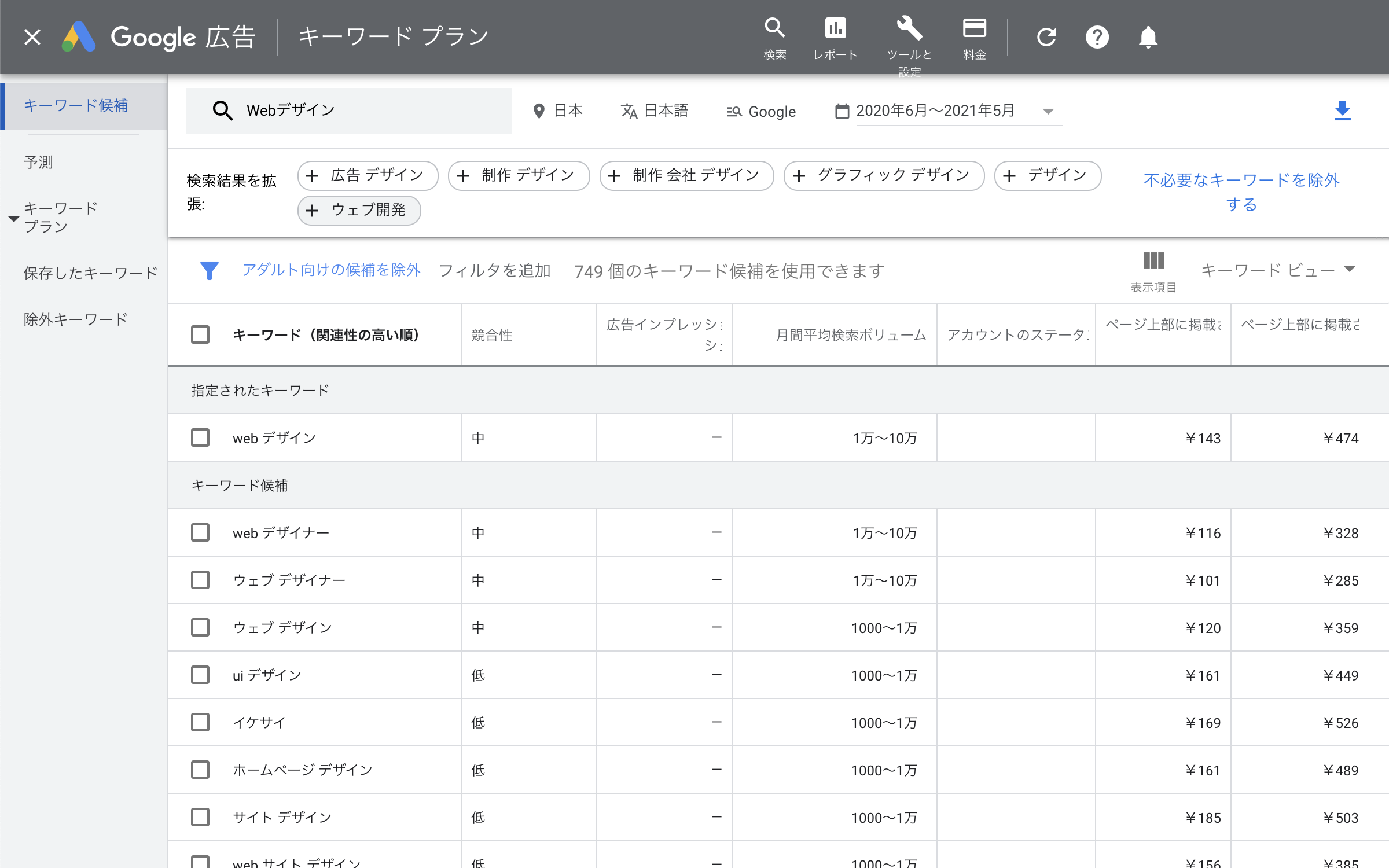Image resolution: width=1389 pixels, height=868 pixels.
Task: Click the Webデザイン search input field
Action: 349,111
